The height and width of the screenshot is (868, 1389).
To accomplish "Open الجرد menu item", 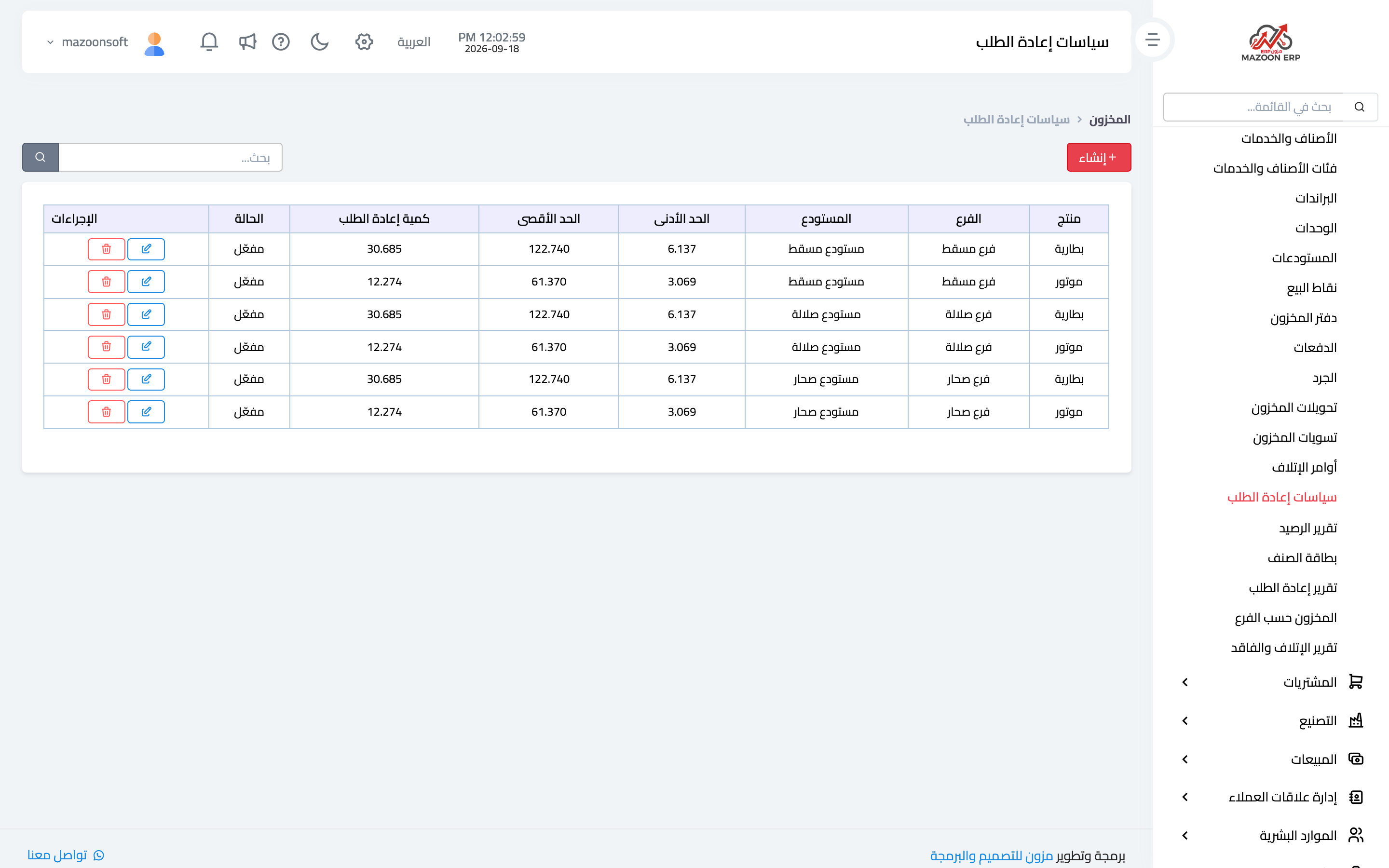I will [x=1324, y=378].
